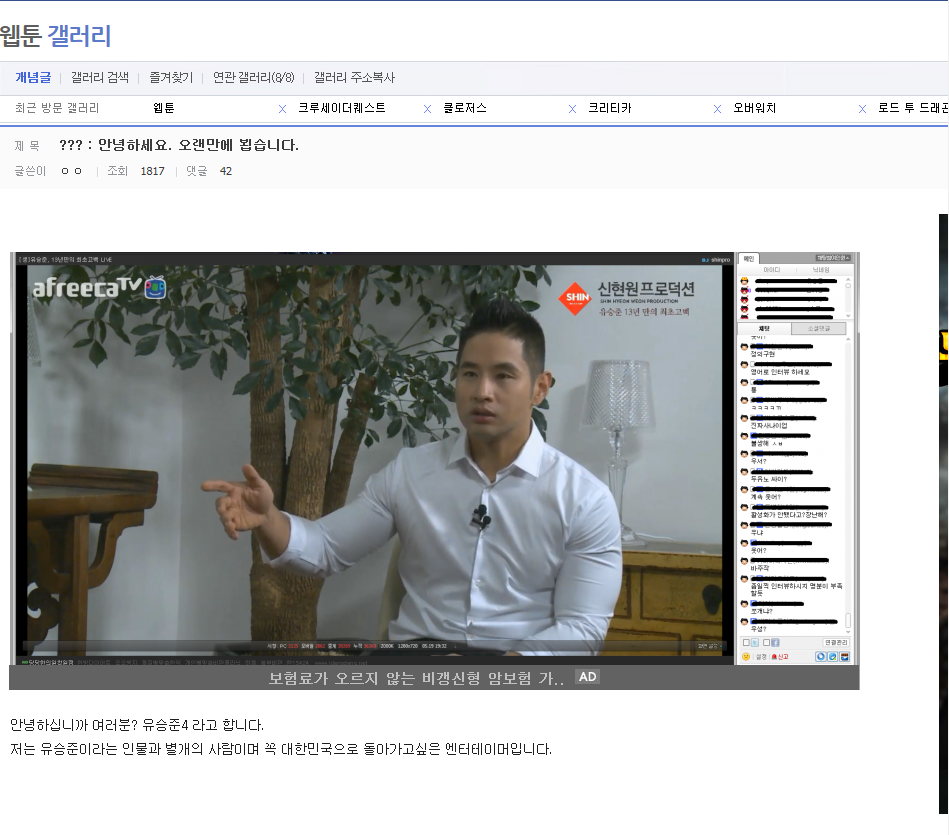
Task: Click chat message '계속 웃어?'
Action: (766, 497)
